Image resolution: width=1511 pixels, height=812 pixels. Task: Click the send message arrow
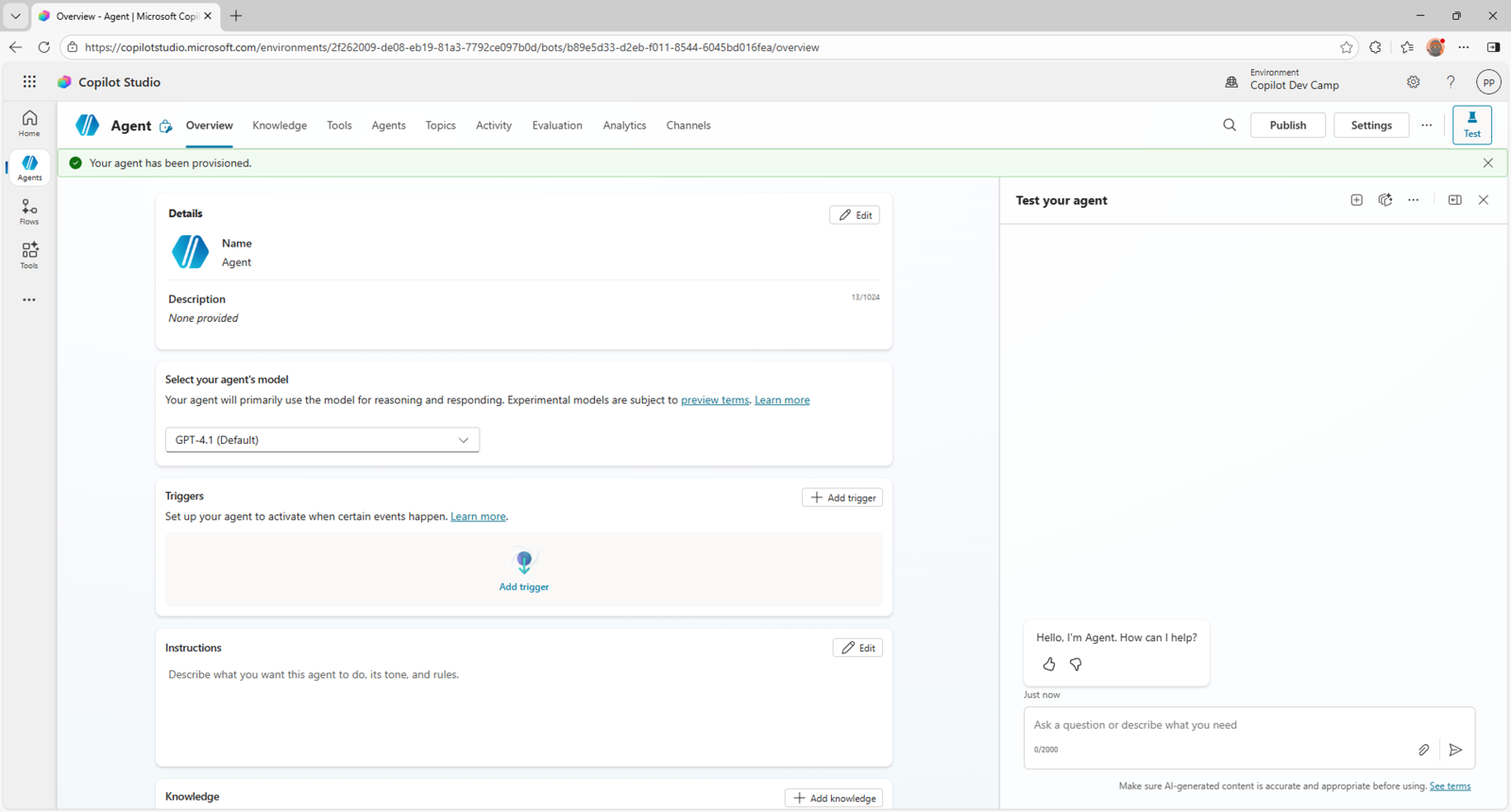[1455, 750]
